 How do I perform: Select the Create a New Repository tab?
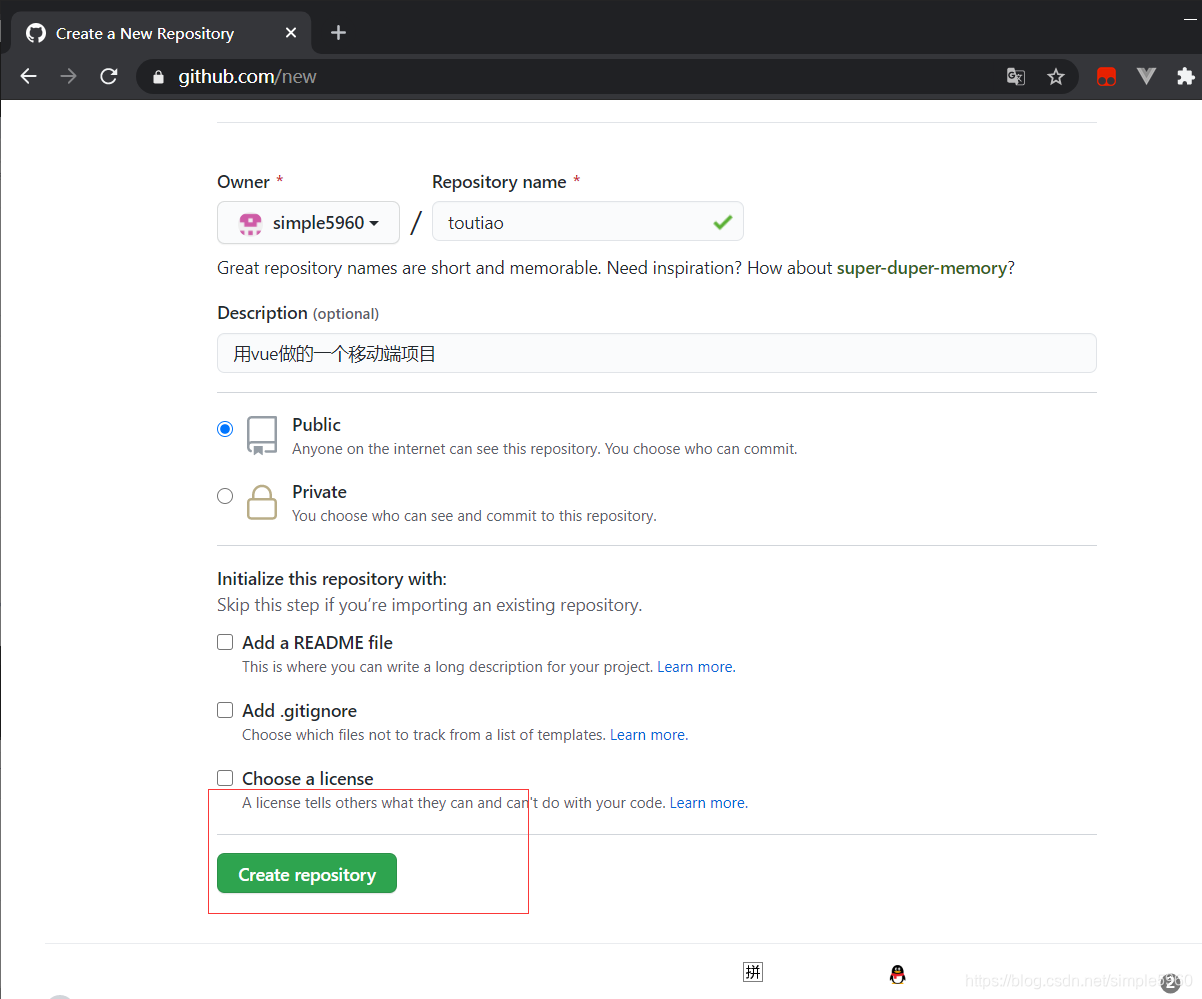point(162,33)
